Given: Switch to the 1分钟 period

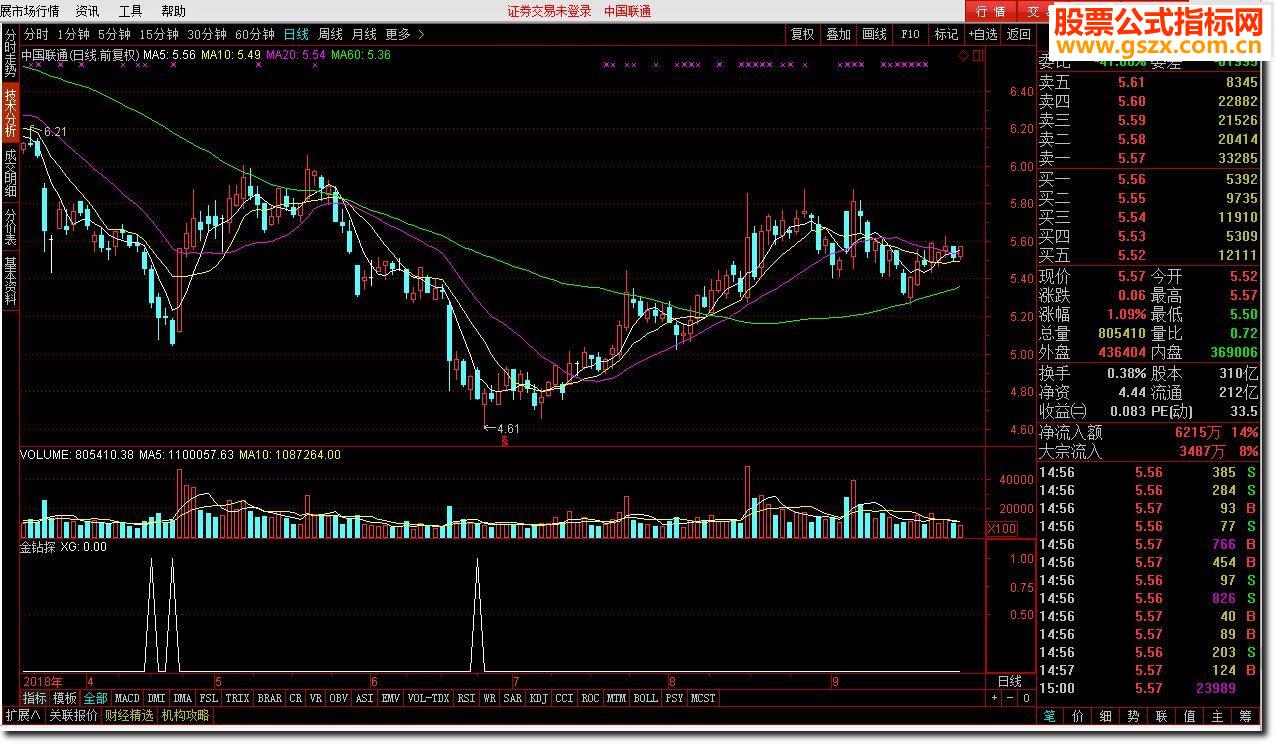Looking at the screenshot, I should click(74, 34).
